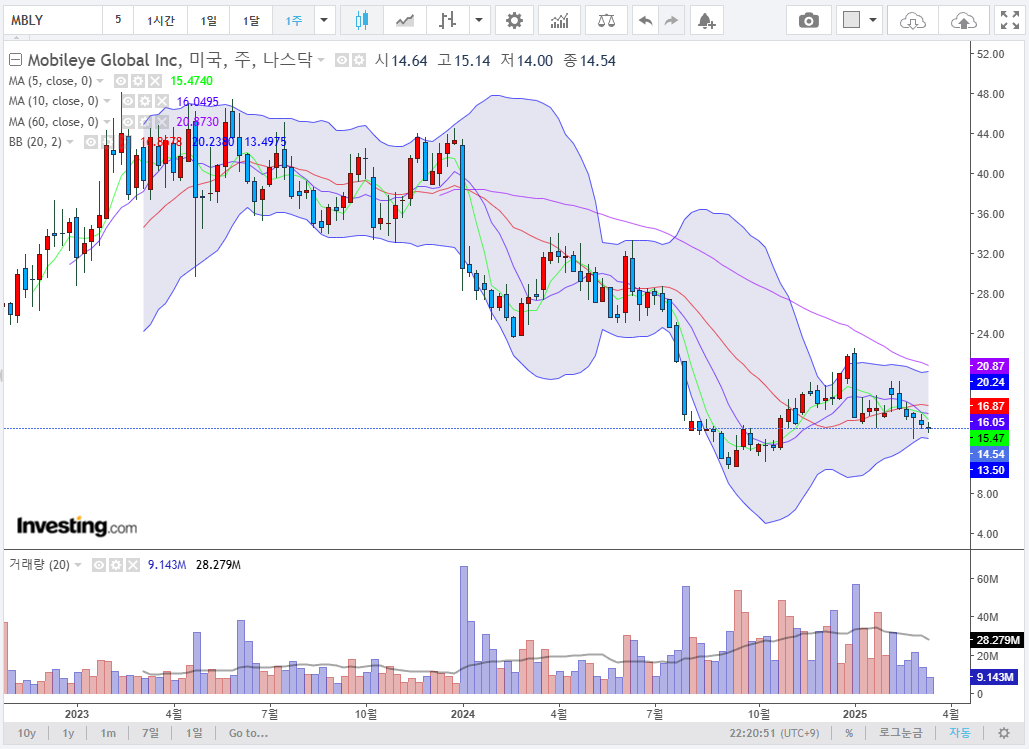This screenshot has width=1029, height=749.
Task: Open MA 5 indicator settings gear
Action: [138, 81]
